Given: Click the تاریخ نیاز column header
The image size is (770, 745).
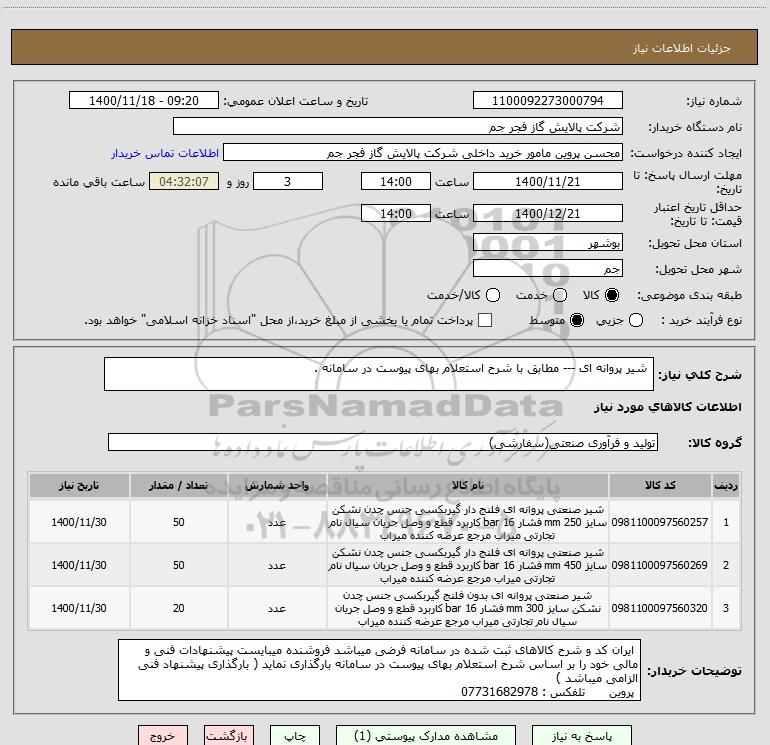Looking at the screenshot, I should (79, 485).
